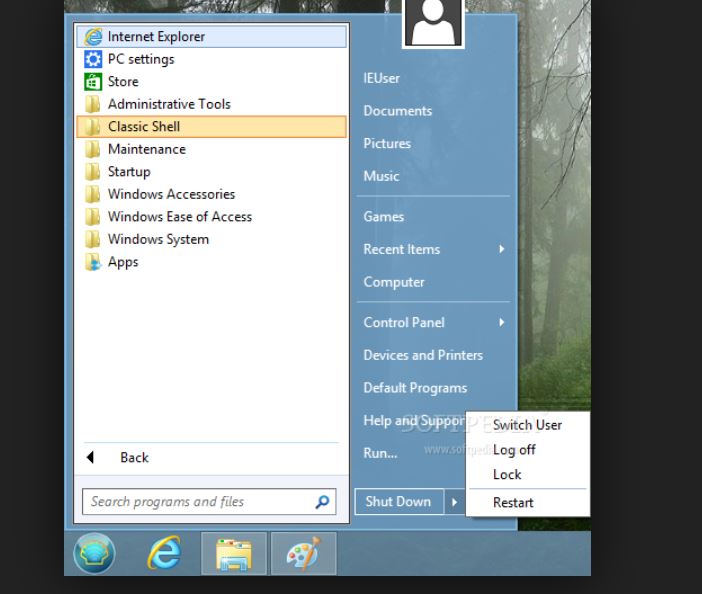Open Devices and Printers
Screen dimensions: 702x594
pyautogui.click(x=423, y=355)
